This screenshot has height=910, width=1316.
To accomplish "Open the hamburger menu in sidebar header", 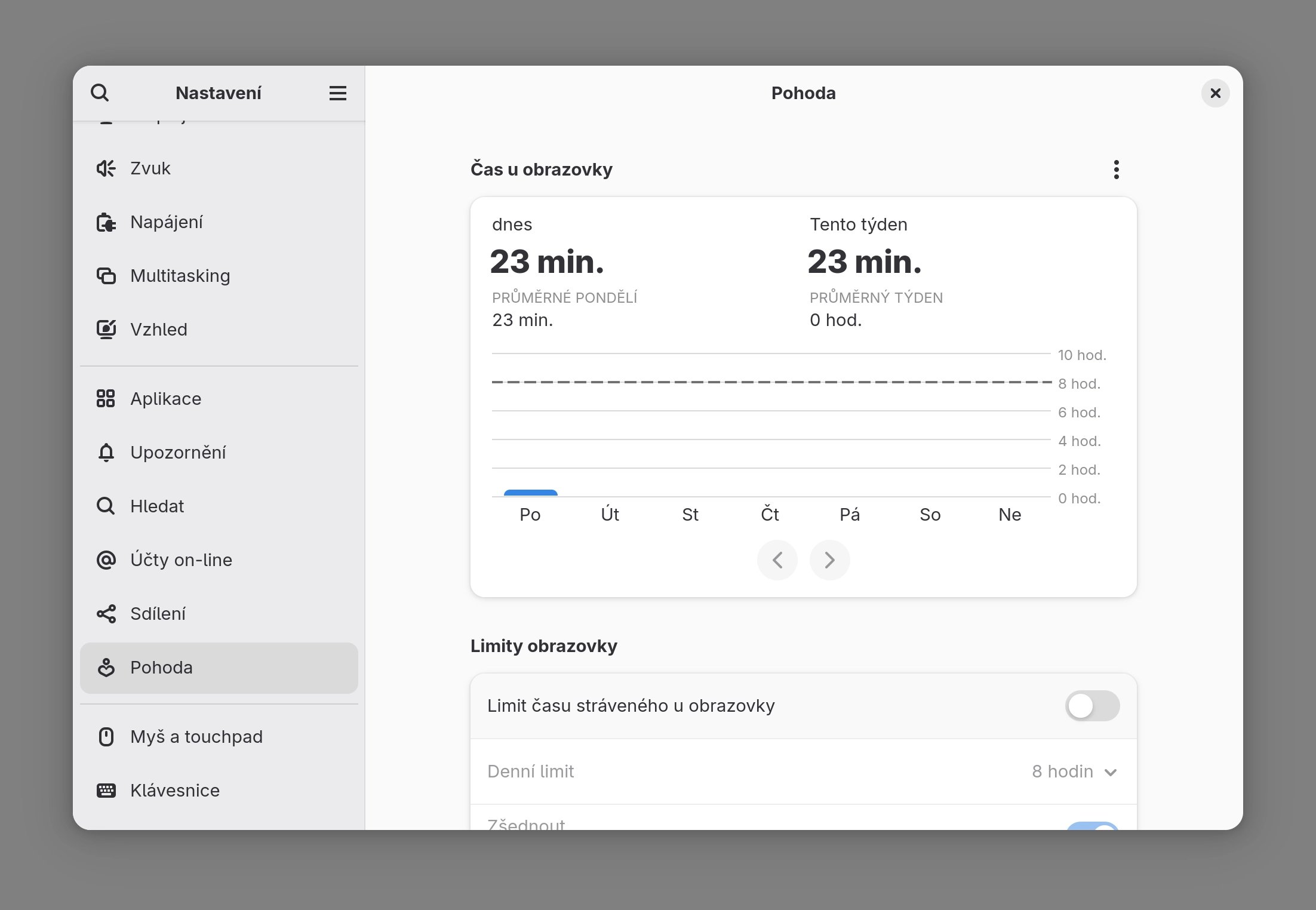I will [337, 93].
